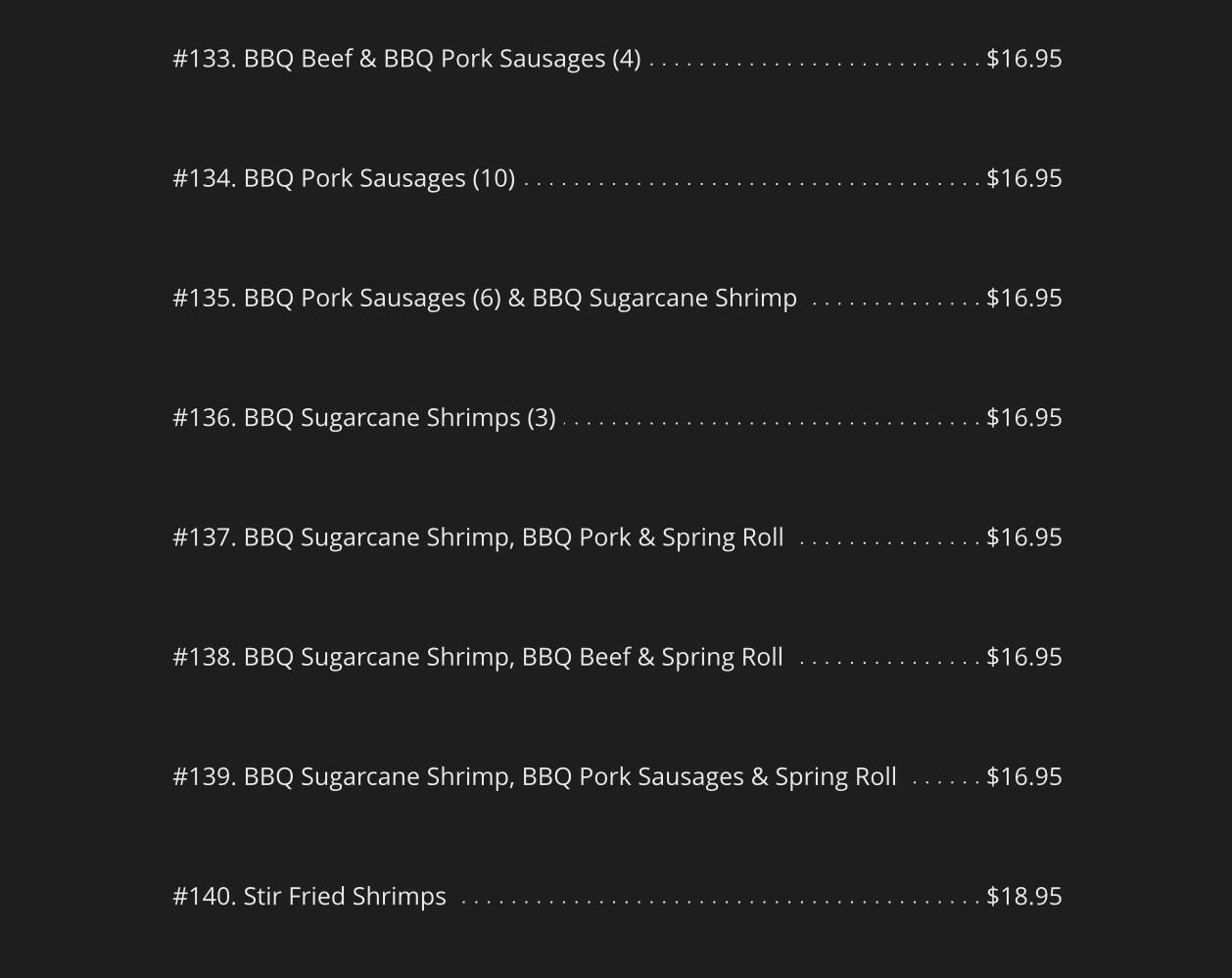Select the price next to item #137

point(1023,537)
